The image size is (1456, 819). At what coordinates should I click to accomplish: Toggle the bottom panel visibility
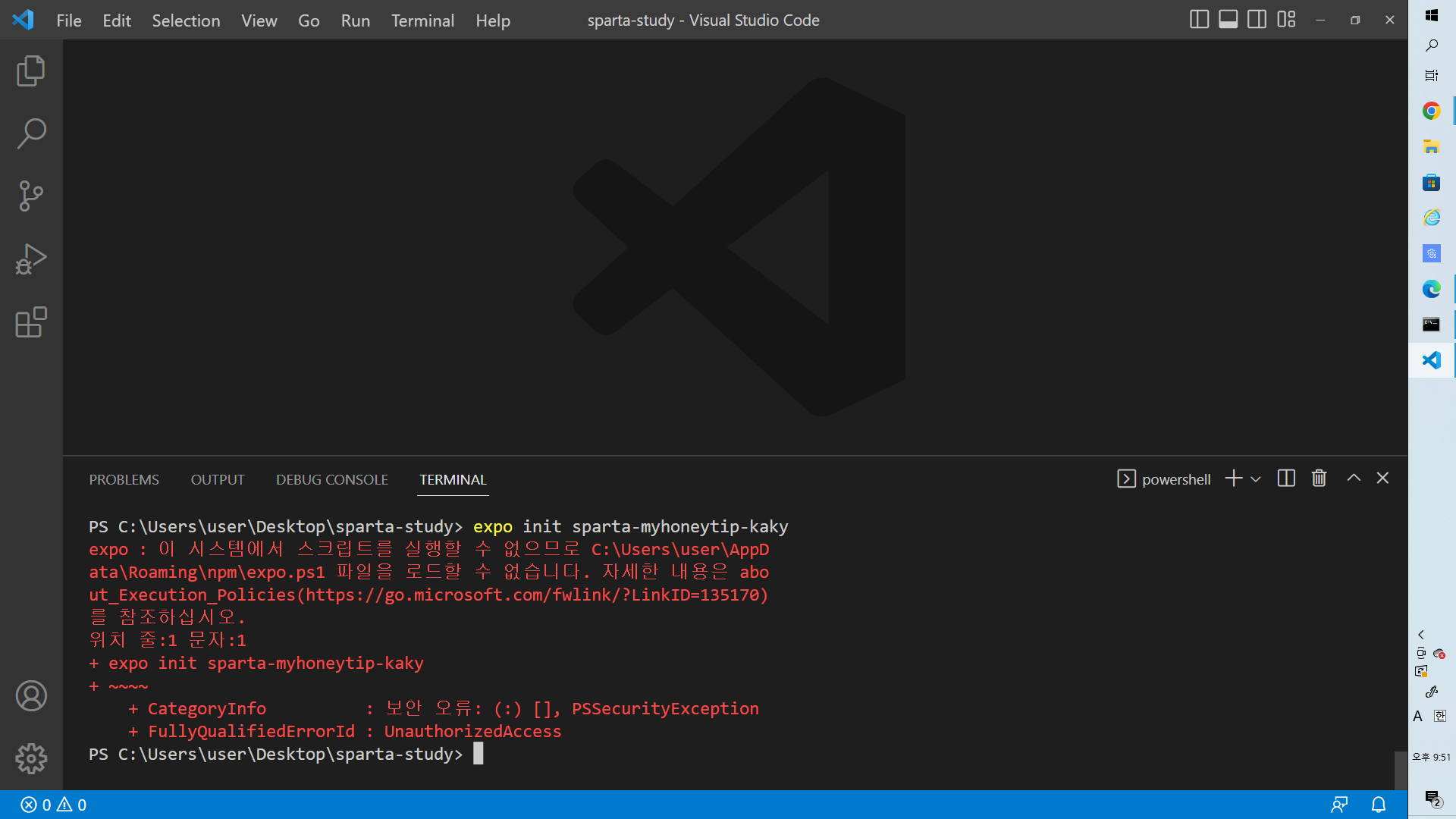click(1228, 20)
